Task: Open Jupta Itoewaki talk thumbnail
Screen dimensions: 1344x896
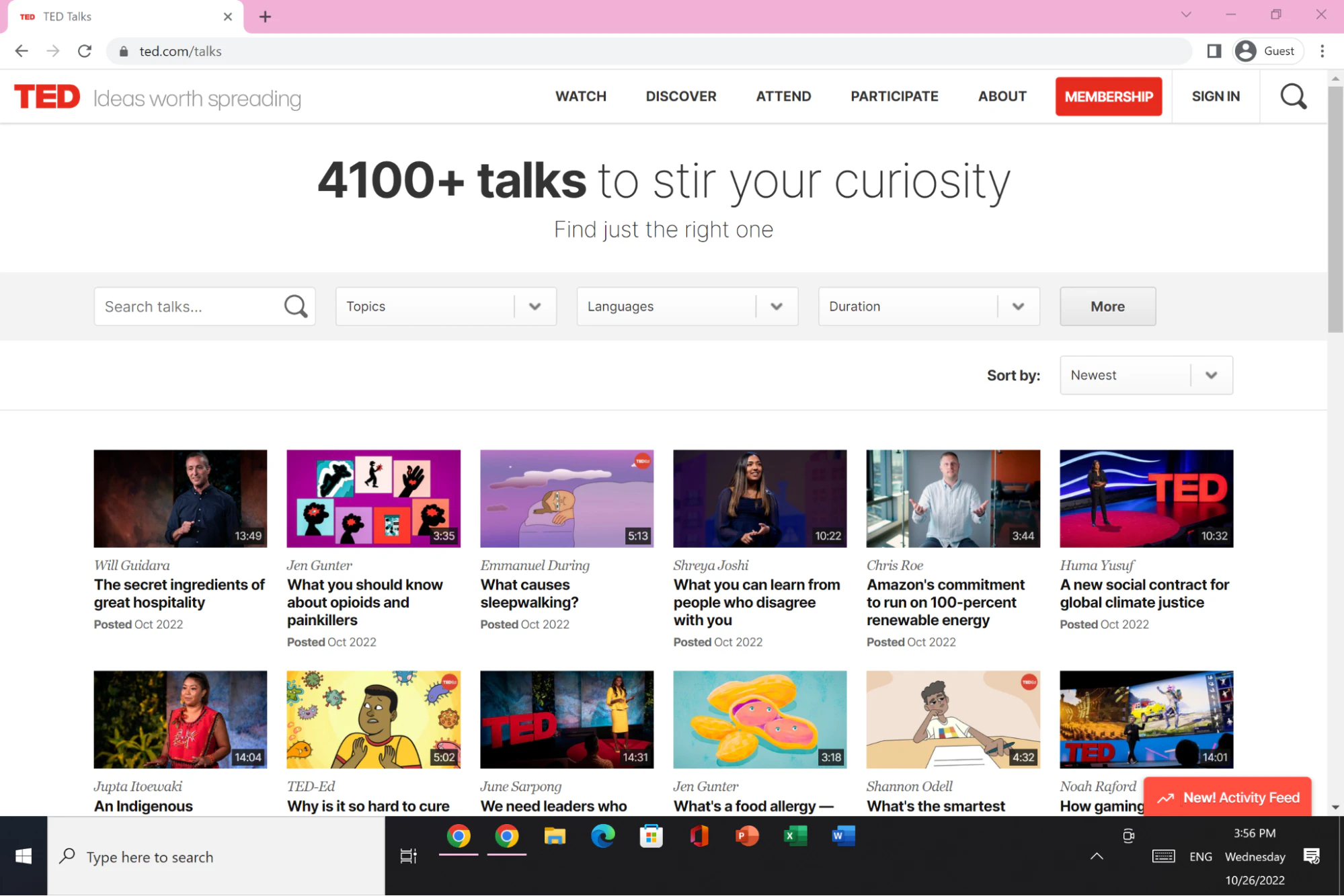Action: tap(180, 719)
